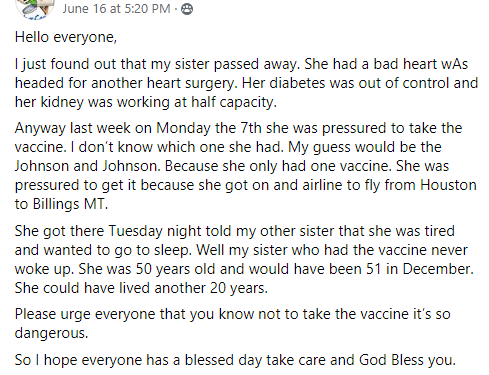The width and height of the screenshot is (489, 375).
Task: Click the text 'Billings MT.'
Action: click(70, 204)
